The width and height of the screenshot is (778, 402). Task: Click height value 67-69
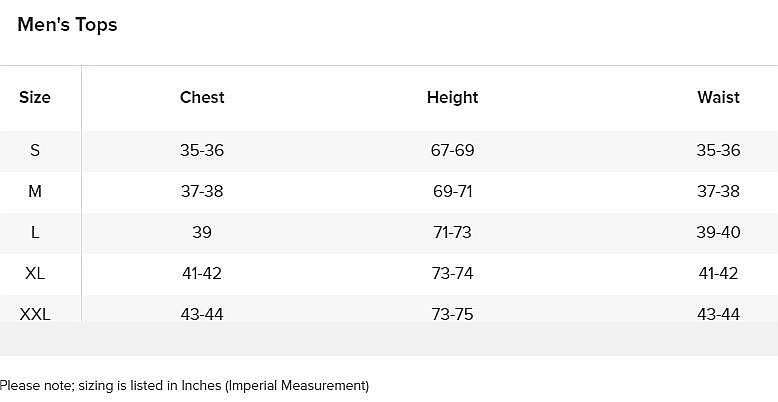point(453,150)
